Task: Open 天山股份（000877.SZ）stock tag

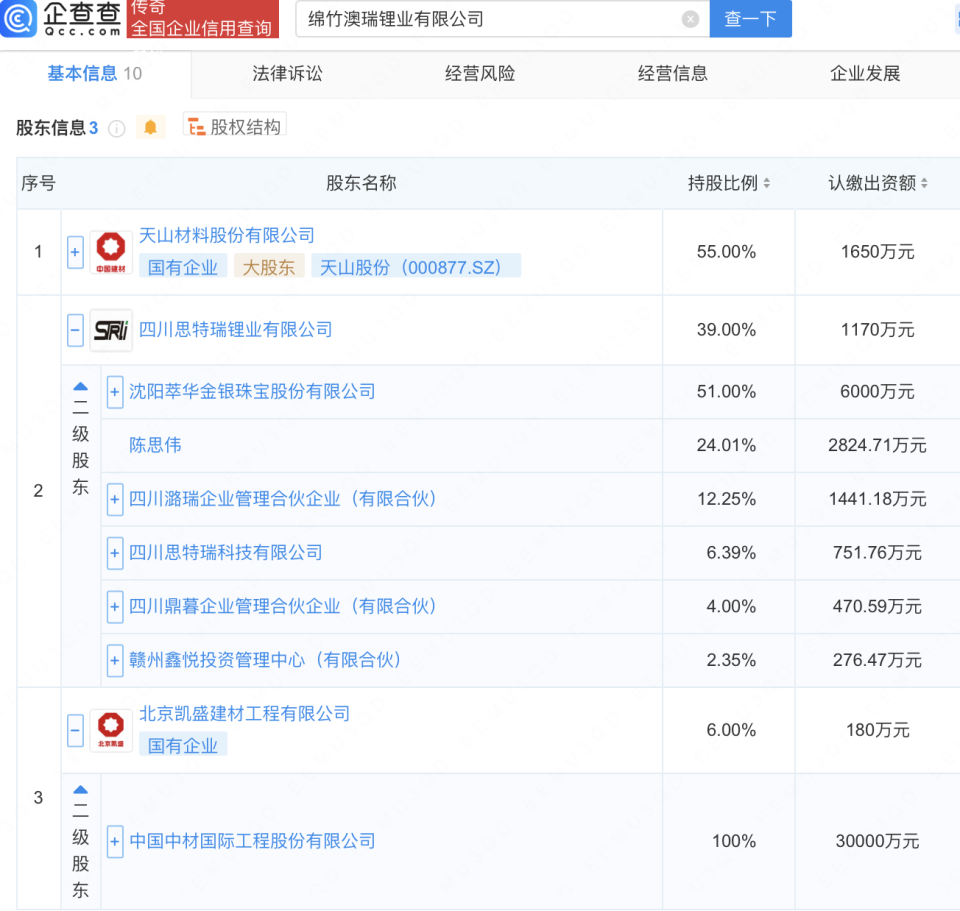Action: pyautogui.click(x=416, y=267)
